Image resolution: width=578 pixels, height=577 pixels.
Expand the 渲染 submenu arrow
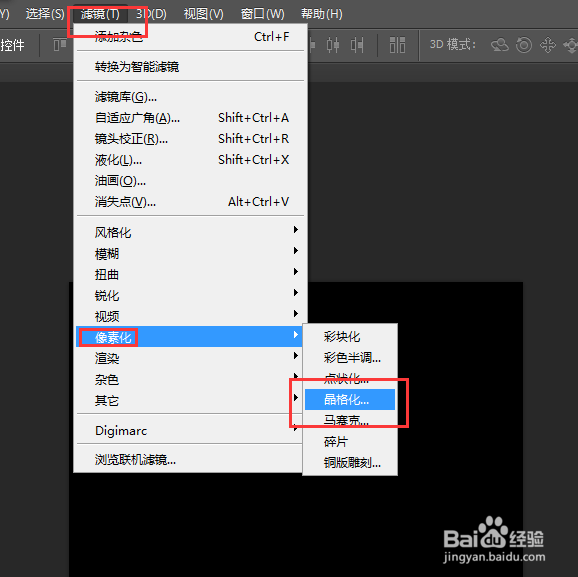(296, 356)
